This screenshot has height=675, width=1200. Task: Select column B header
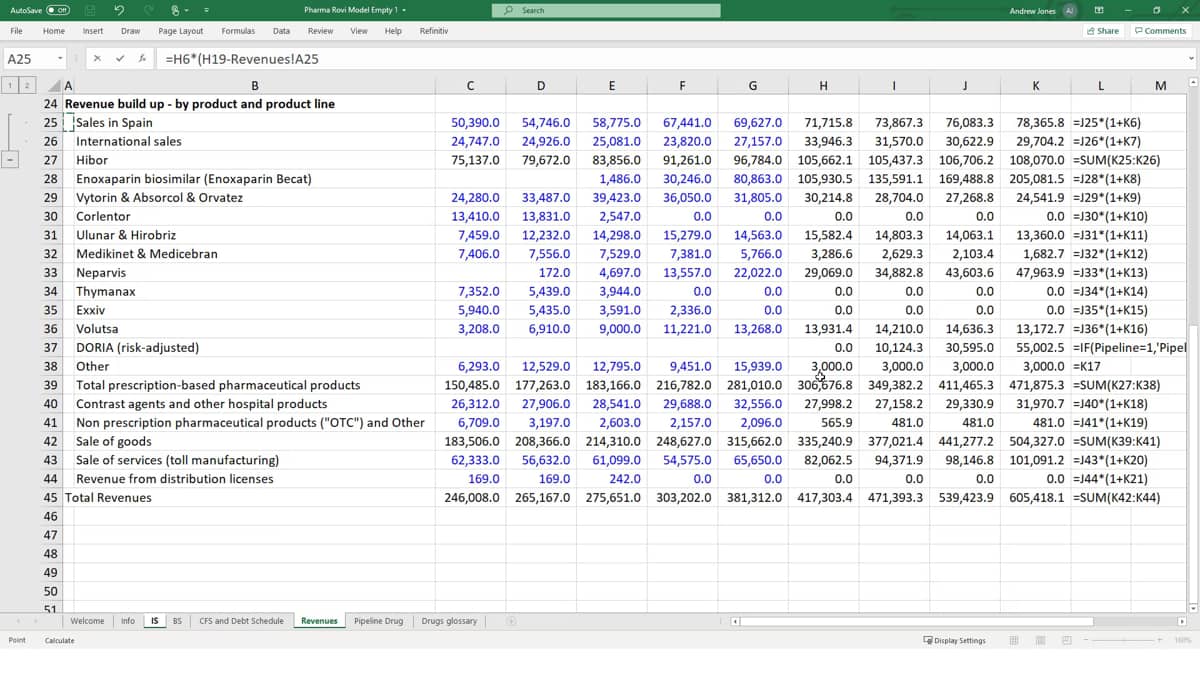click(x=255, y=86)
